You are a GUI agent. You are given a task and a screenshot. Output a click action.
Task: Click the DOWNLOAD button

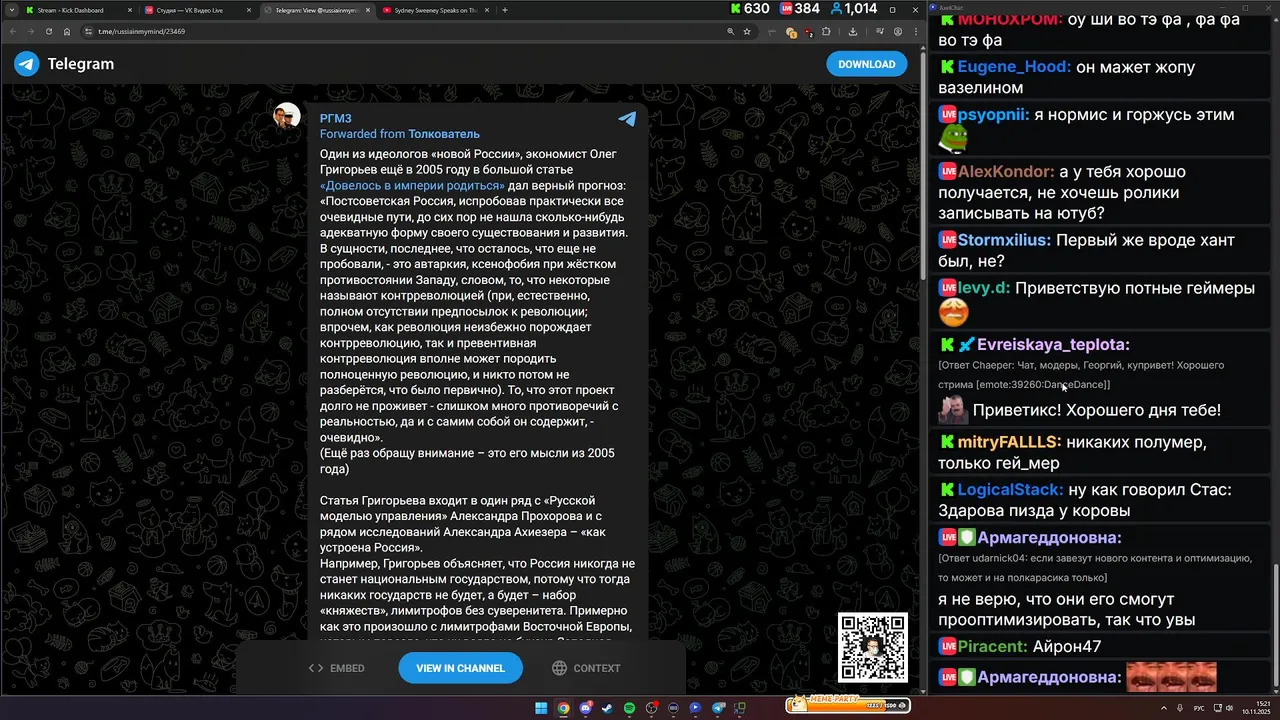(x=866, y=64)
